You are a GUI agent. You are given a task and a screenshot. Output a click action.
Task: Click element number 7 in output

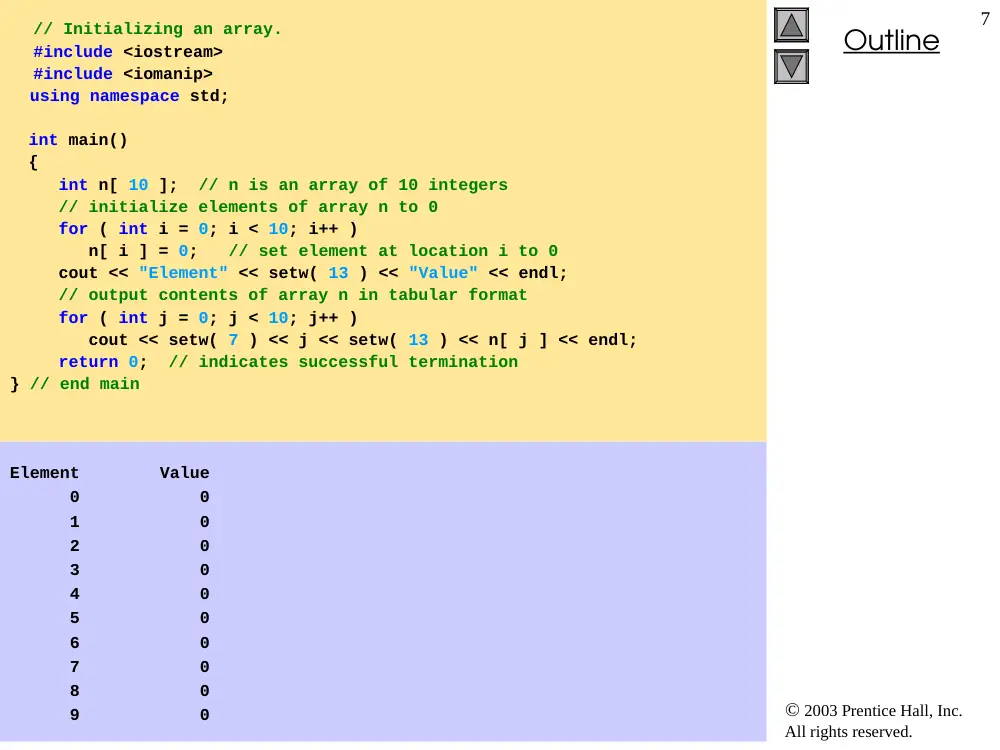(x=75, y=668)
